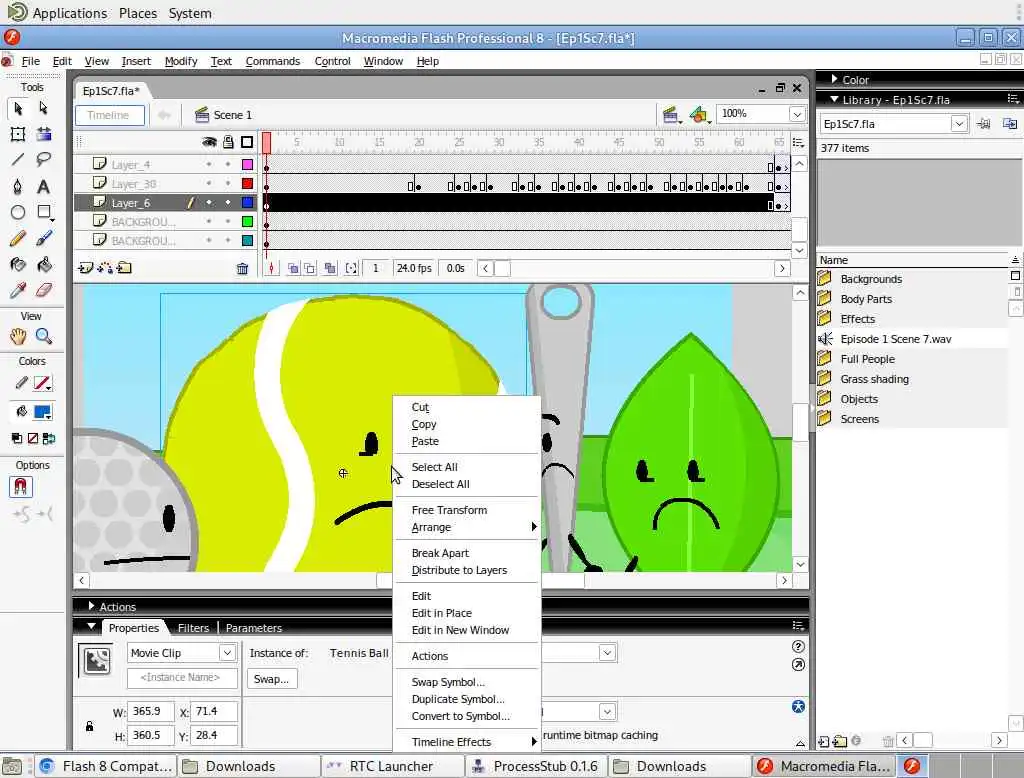This screenshot has width=1024, height=778.
Task: Toggle lock all layers padlock icon
Action: [x=228, y=142]
